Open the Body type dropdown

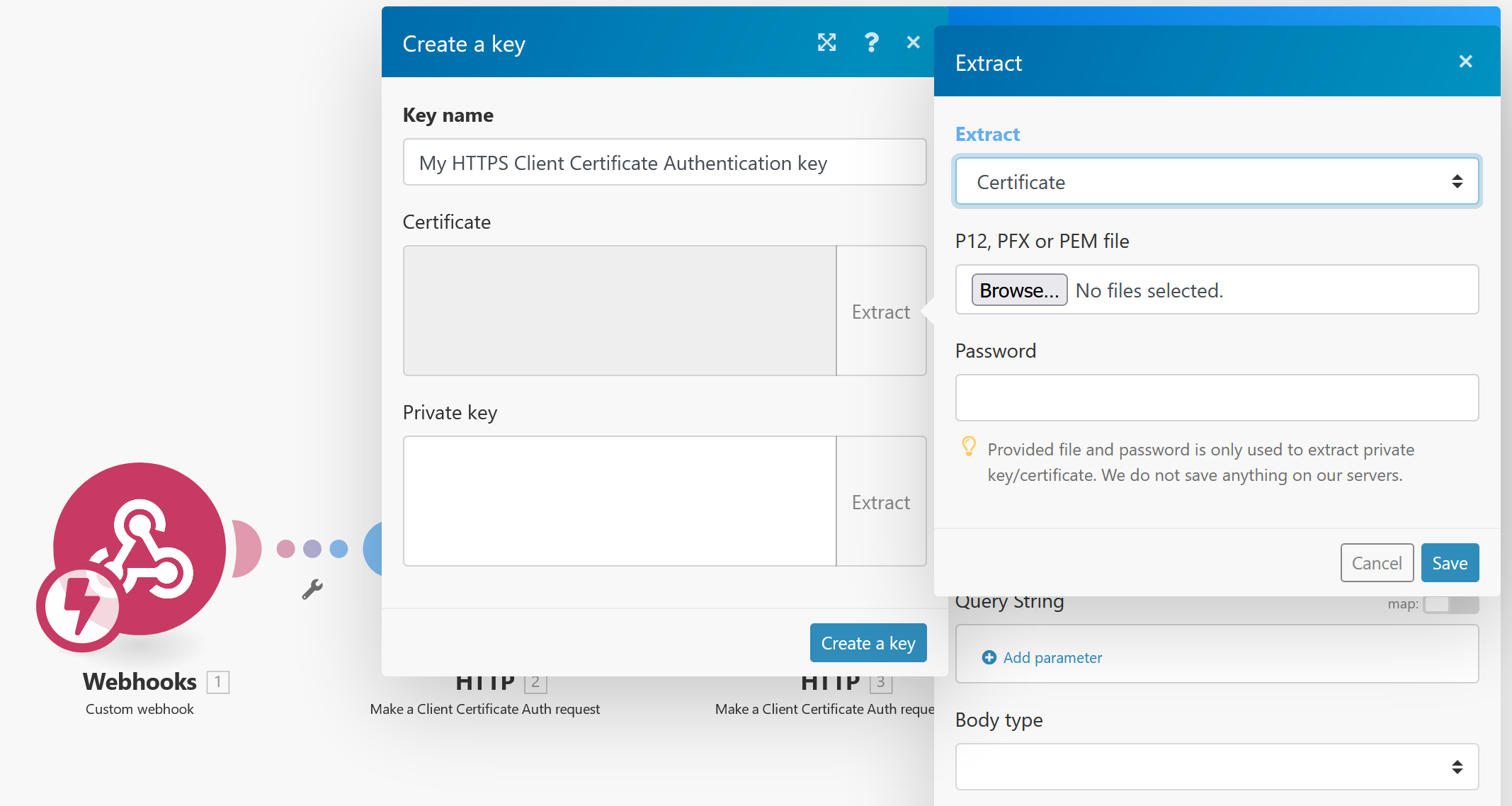[1216, 766]
